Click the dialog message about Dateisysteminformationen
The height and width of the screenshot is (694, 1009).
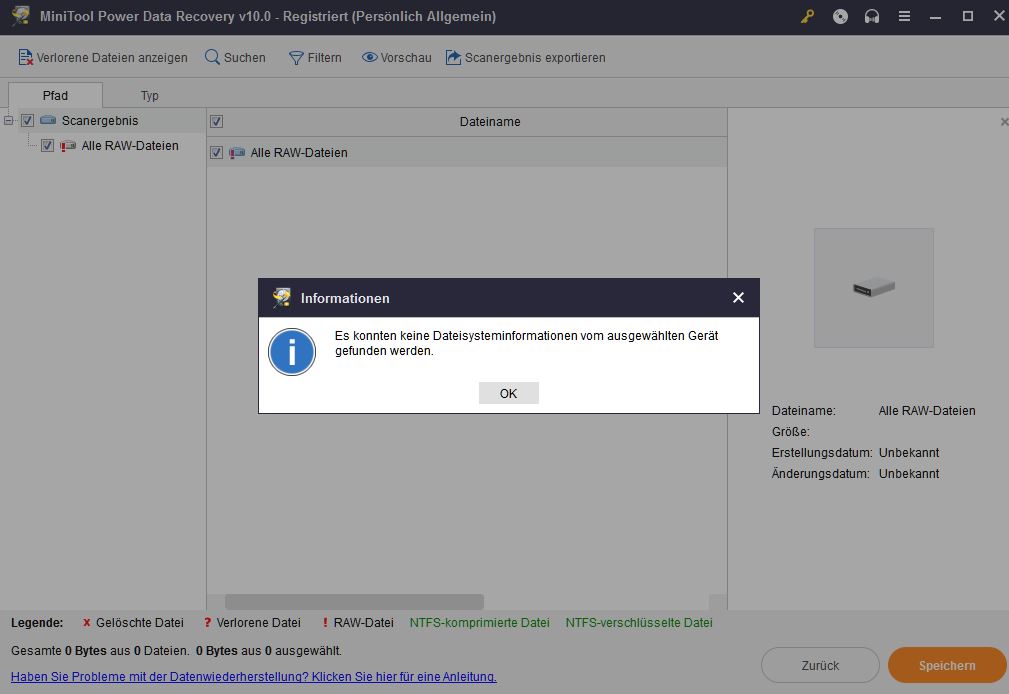click(x=526, y=343)
